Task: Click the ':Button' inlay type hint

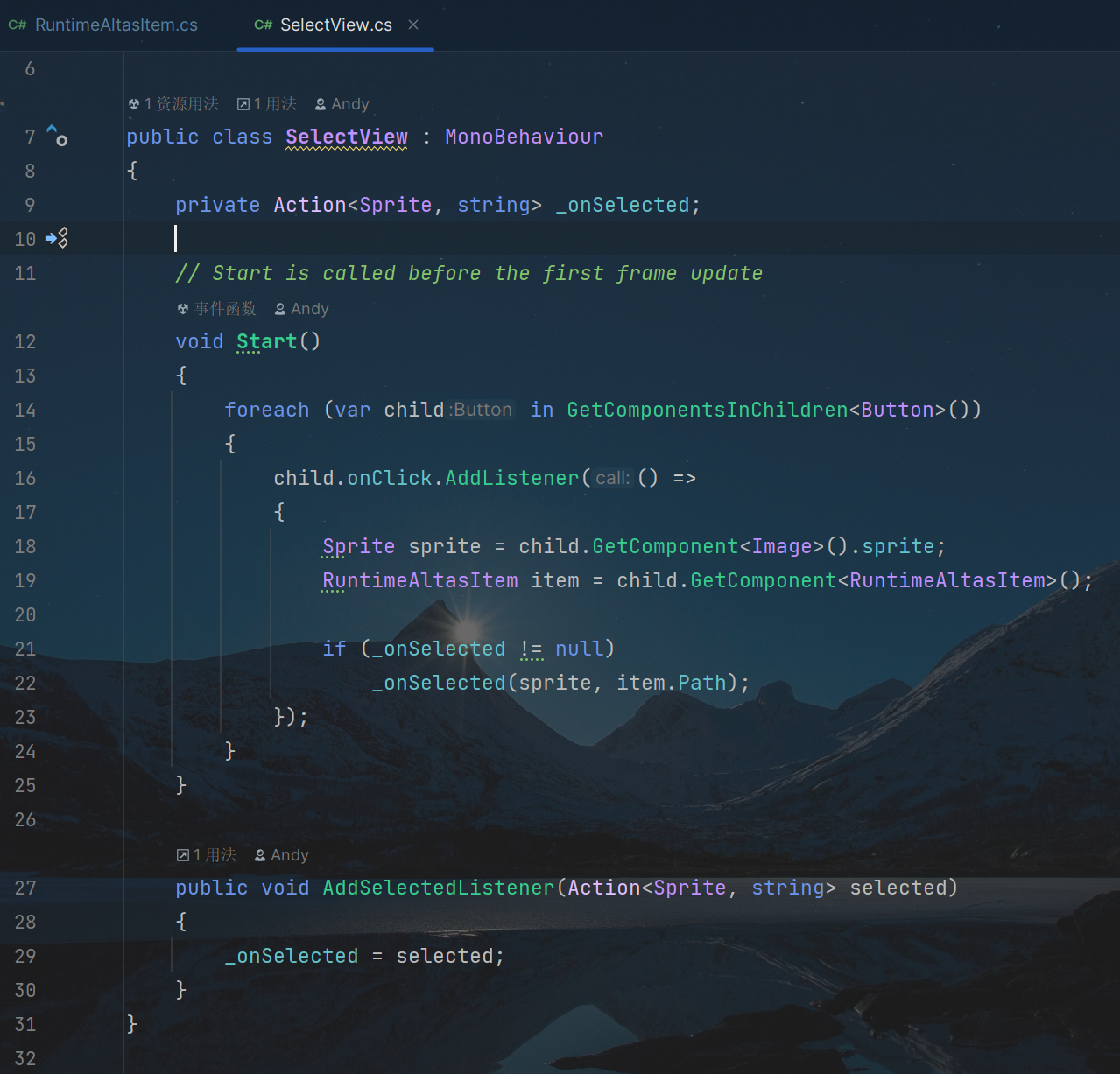Action: (481, 410)
